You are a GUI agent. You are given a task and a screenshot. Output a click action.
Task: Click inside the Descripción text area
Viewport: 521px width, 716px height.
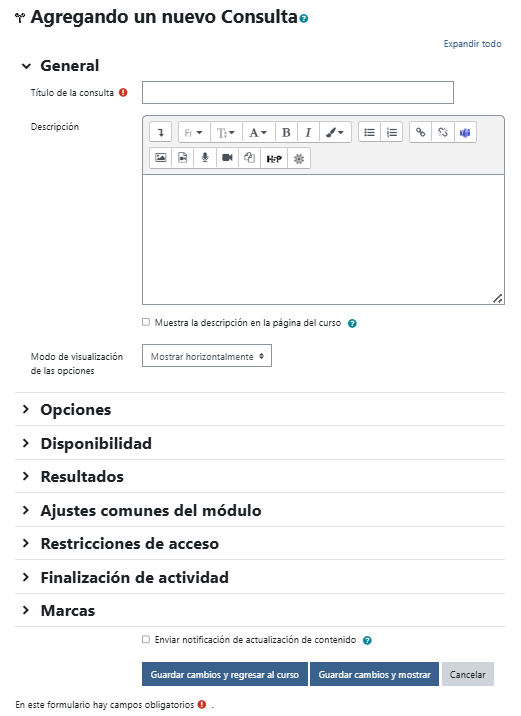[x=323, y=239]
